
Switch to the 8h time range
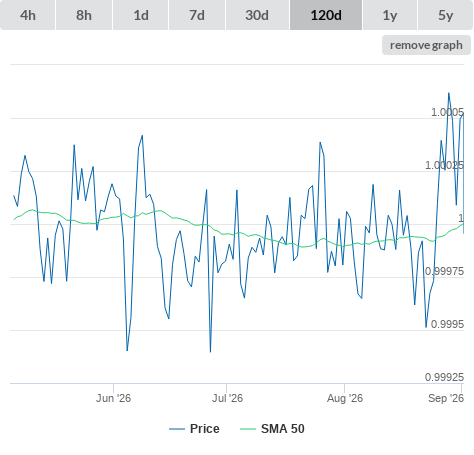pyautogui.click(x=84, y=15)
